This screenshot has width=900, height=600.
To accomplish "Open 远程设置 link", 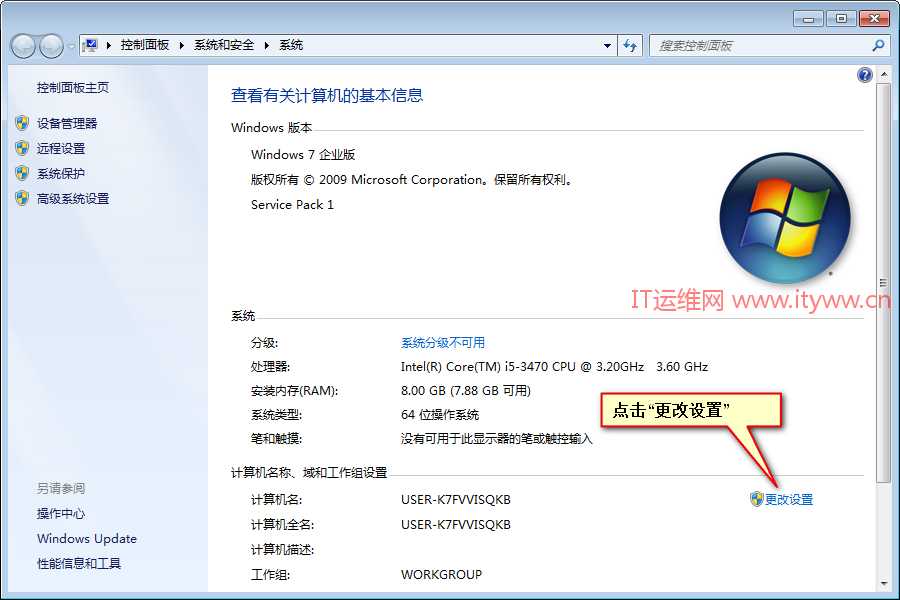I will [61, 149].
